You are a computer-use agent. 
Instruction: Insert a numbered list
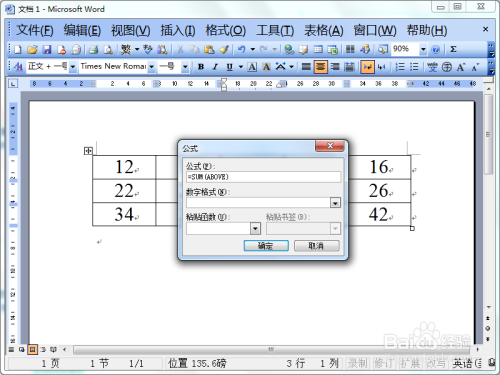(400, 67)
